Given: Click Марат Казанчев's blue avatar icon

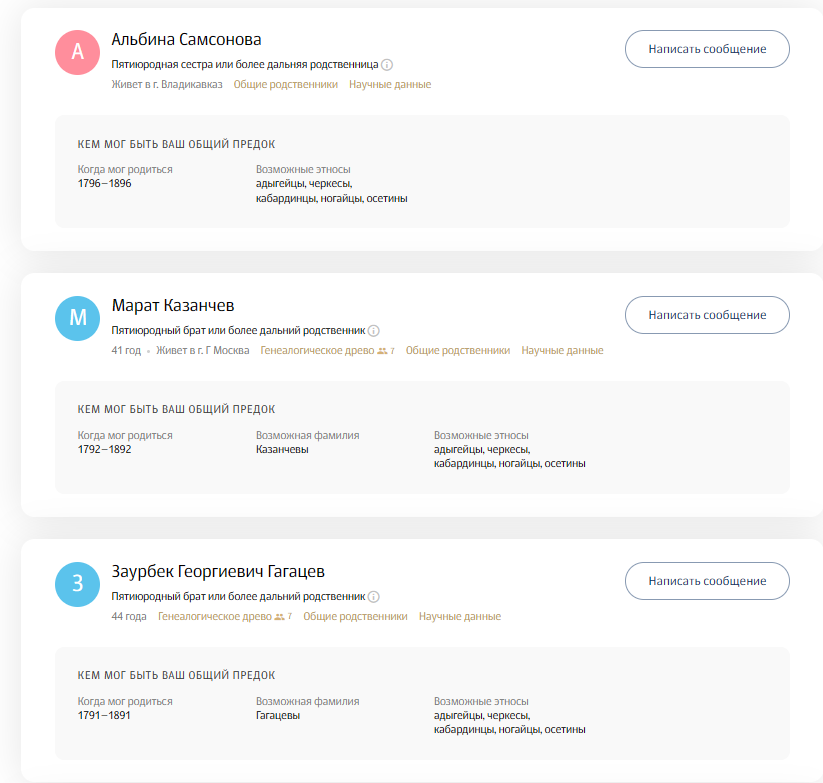Looking at the screenshot, I should click(78, 318).
